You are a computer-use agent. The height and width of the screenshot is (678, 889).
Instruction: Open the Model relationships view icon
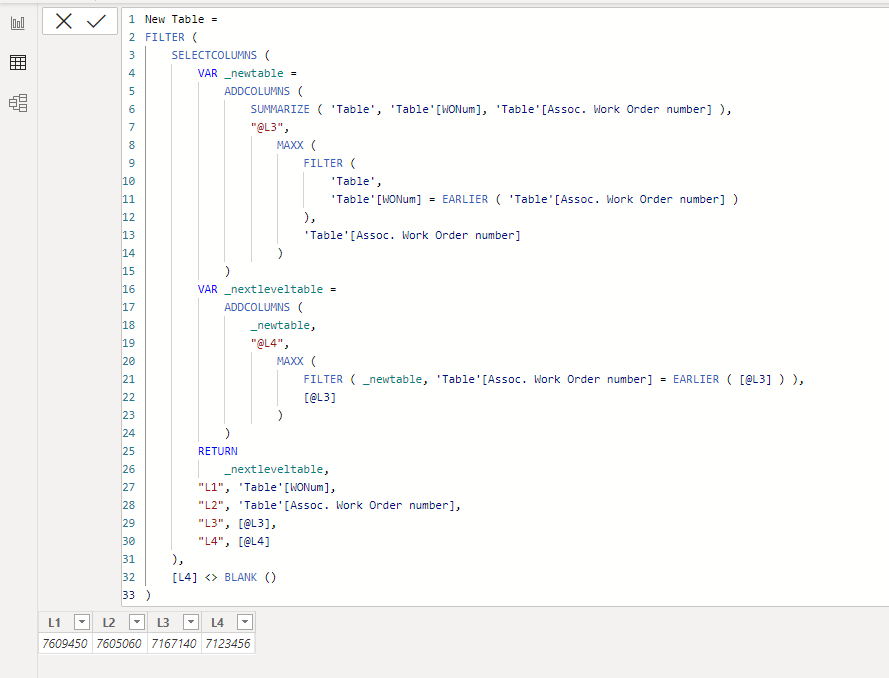18,103
